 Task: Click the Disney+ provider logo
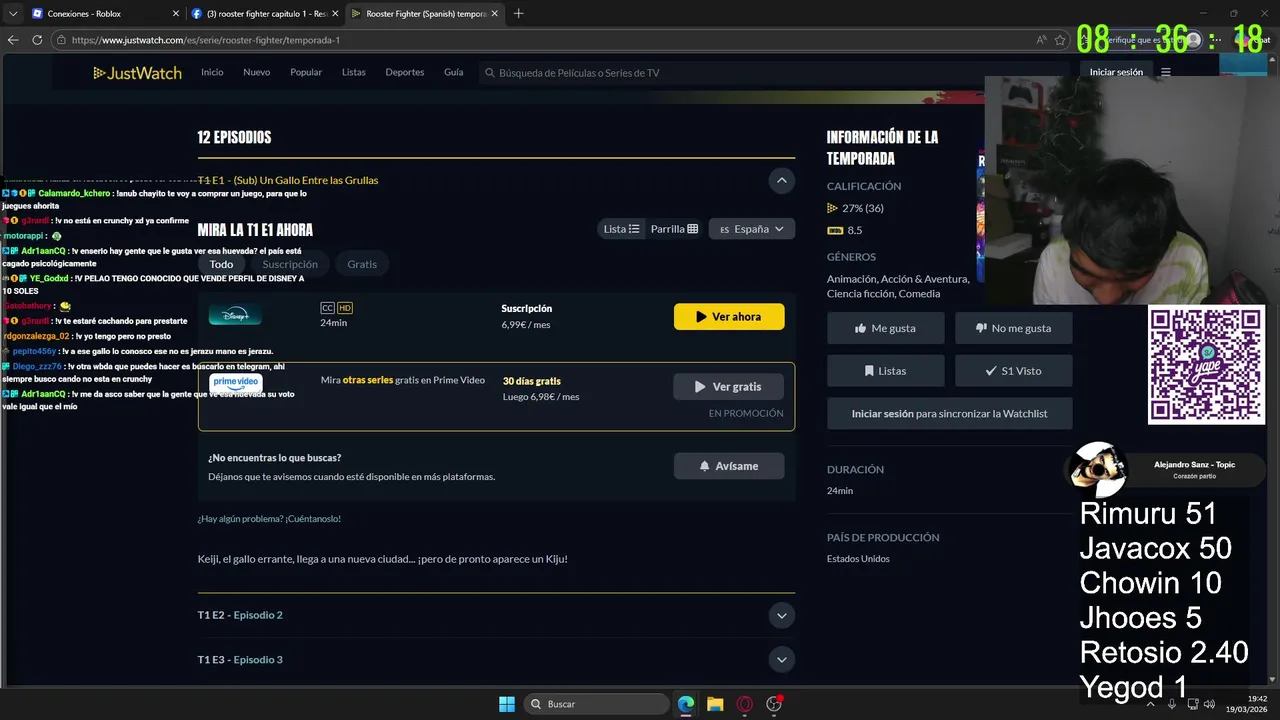(x=235, y=315)
